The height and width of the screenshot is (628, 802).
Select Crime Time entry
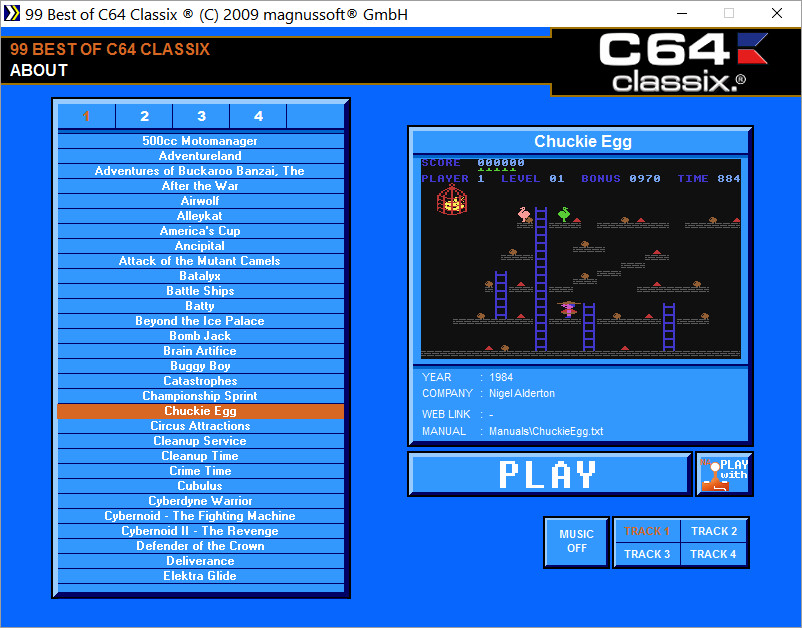click(200, 470)
